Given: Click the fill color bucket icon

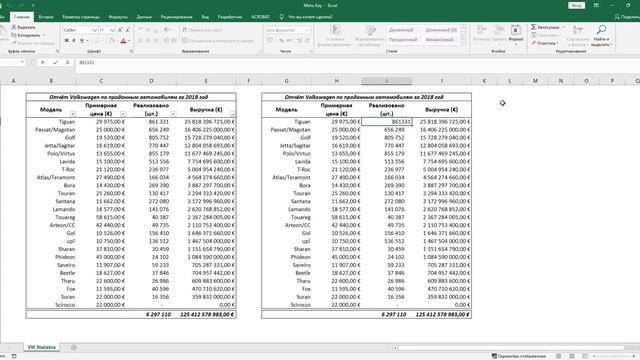Looking at the screenshot, I should coord(111,41).
